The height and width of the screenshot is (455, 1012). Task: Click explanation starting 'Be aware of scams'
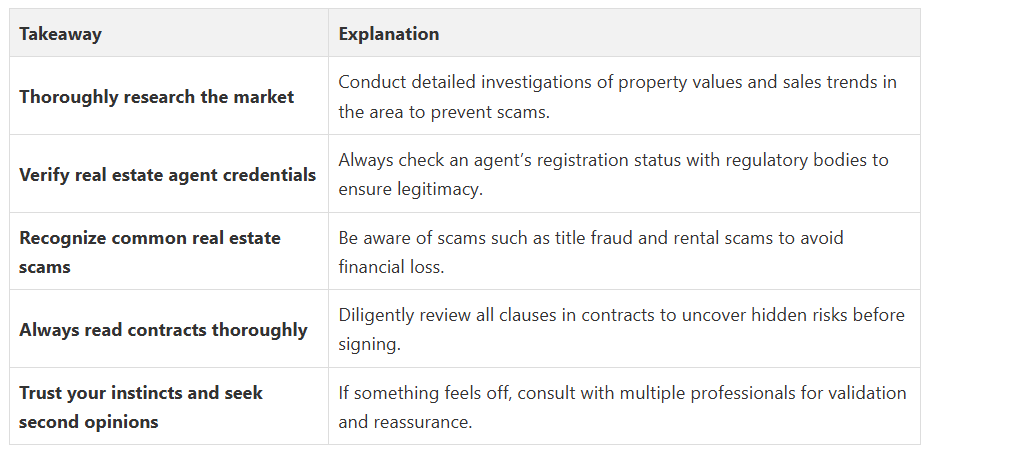(591, 252)
